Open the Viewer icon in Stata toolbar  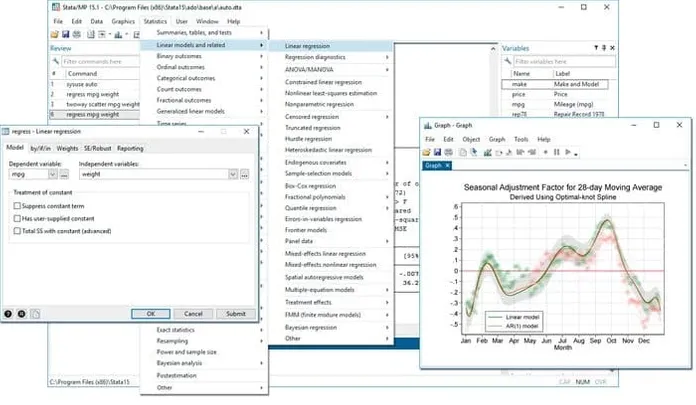point(102,34)
